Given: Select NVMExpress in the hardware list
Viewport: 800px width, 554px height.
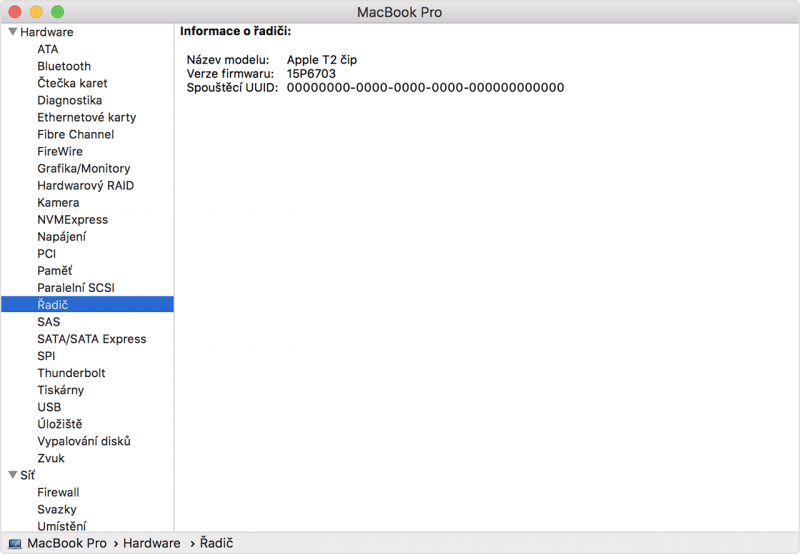Looking at the screenshot, I should tap(72, 219).
